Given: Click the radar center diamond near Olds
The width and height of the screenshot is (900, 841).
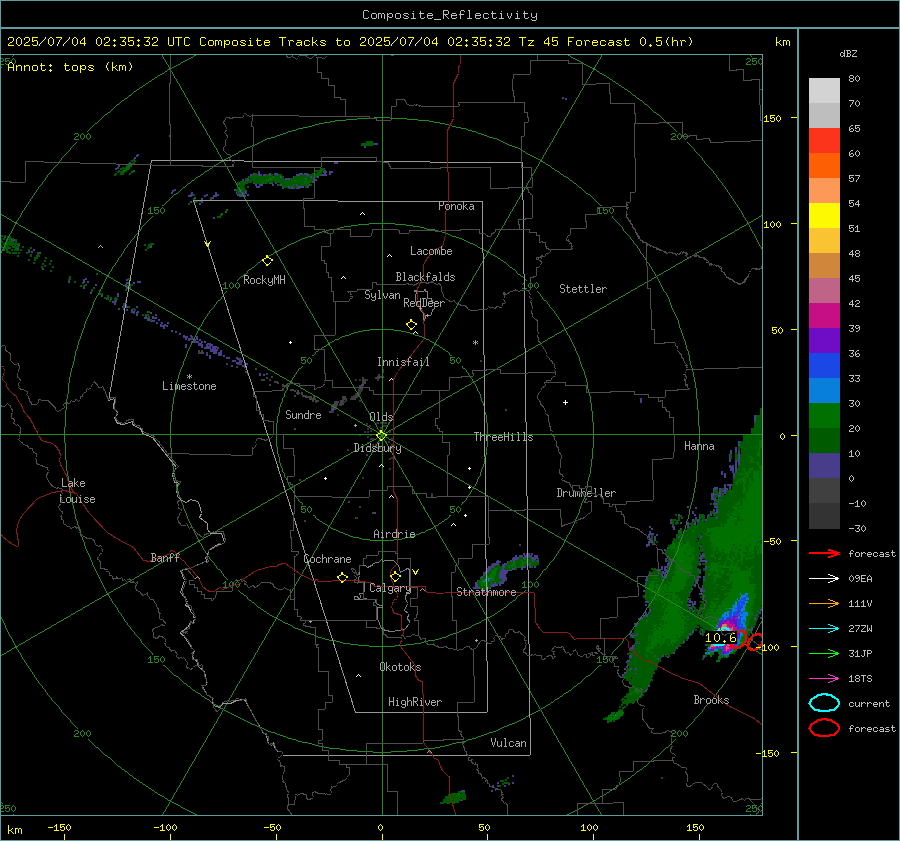Looking at the screenshot, I should point(382,436).
